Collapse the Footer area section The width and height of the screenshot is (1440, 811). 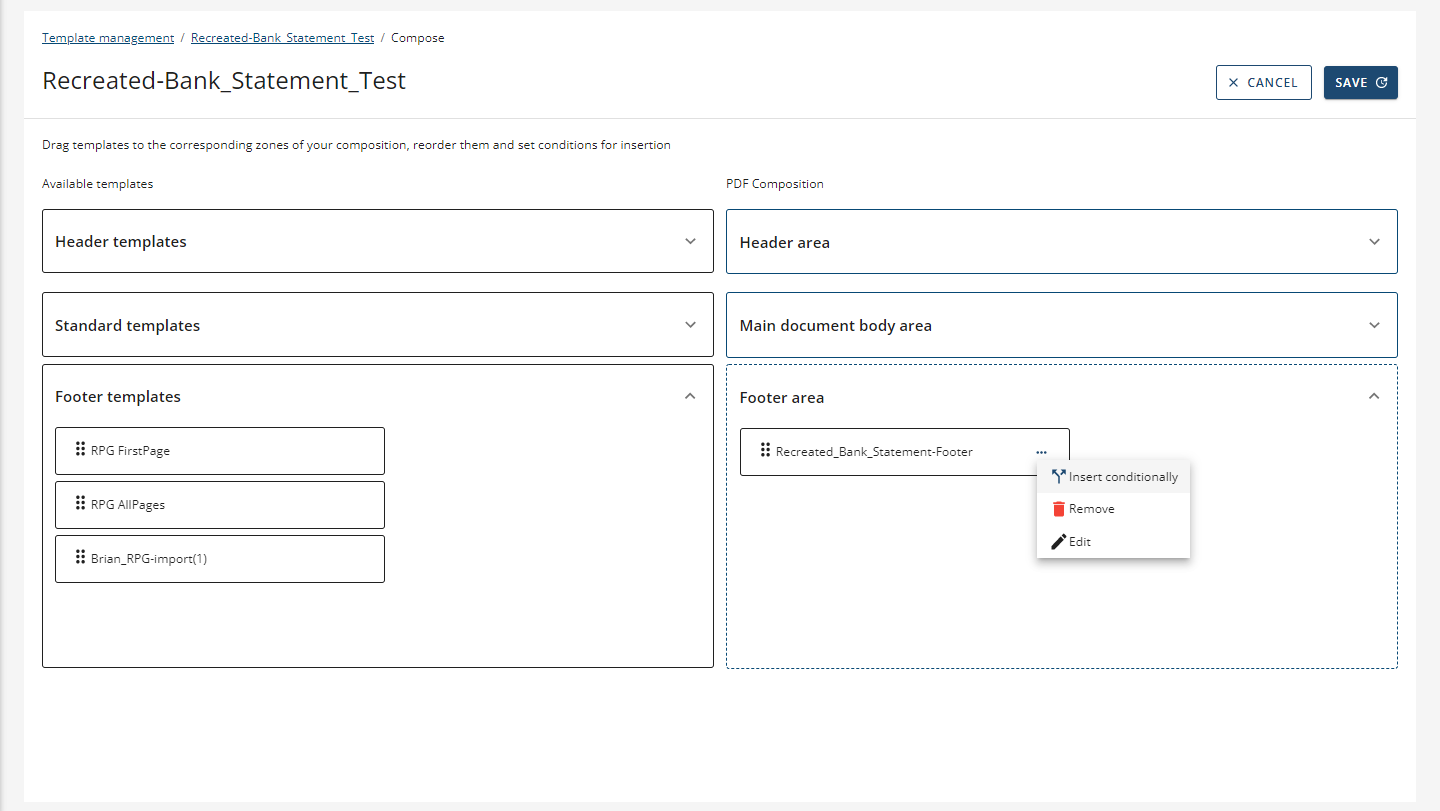(1374, 397)
